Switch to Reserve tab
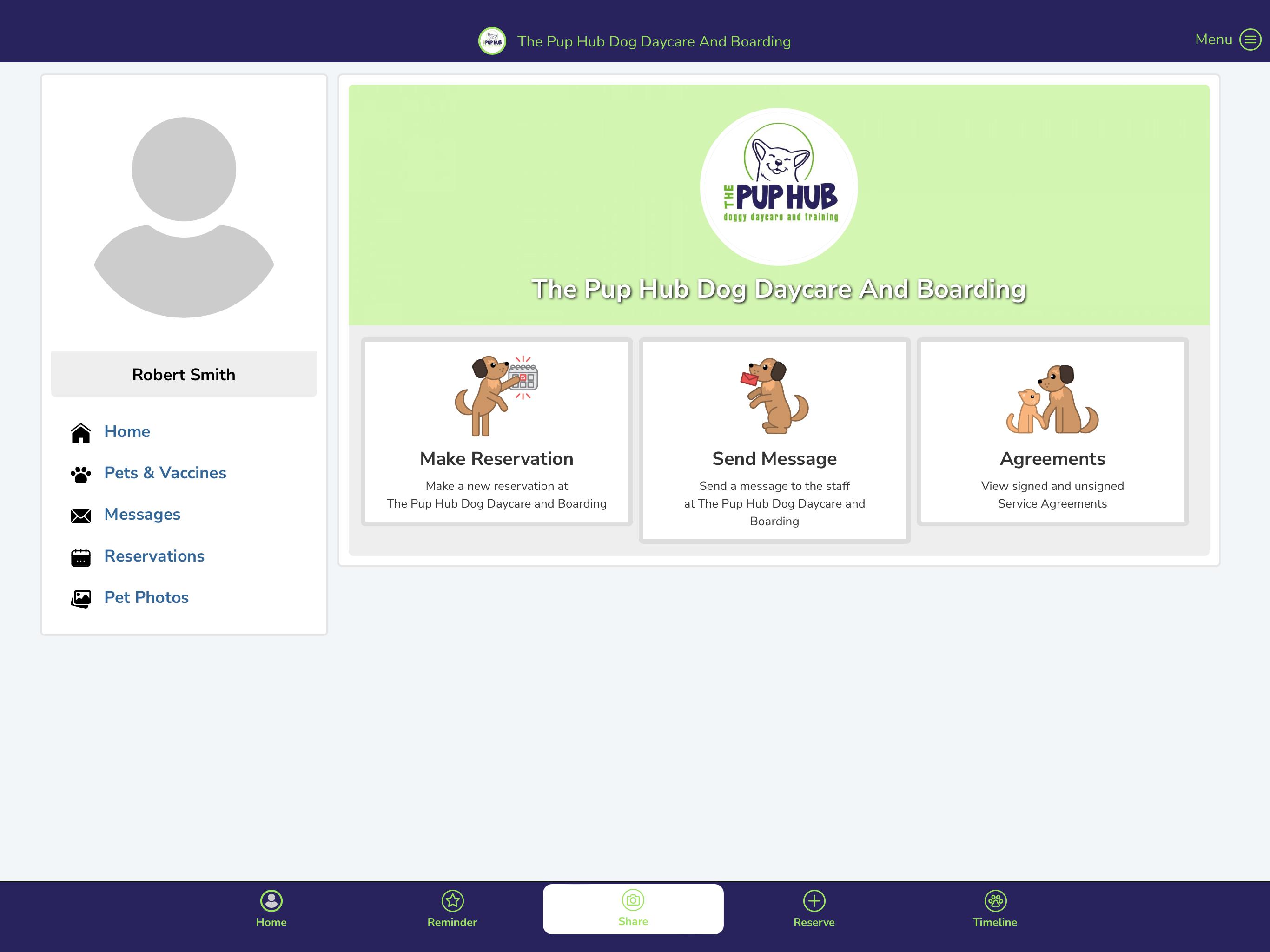 click(x=814, y=909)
